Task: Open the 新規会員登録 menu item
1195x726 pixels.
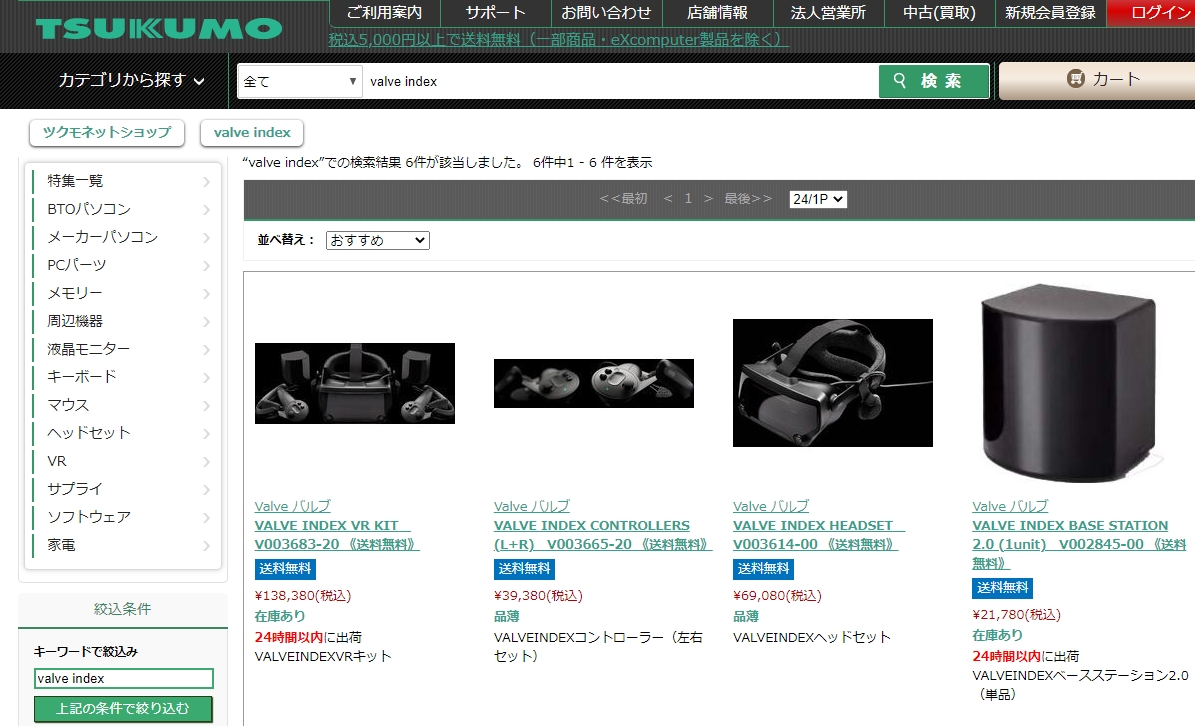Action: pos(1050,13)
